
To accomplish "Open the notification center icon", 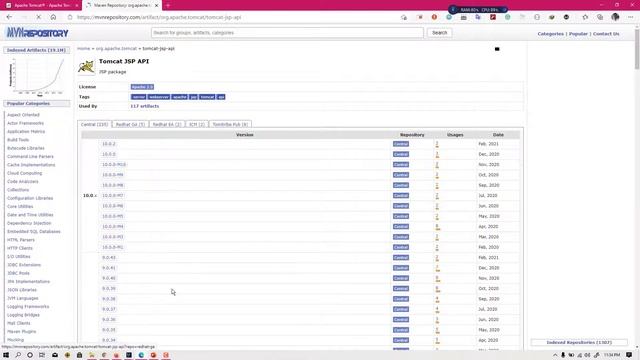I will coord(629,355).
